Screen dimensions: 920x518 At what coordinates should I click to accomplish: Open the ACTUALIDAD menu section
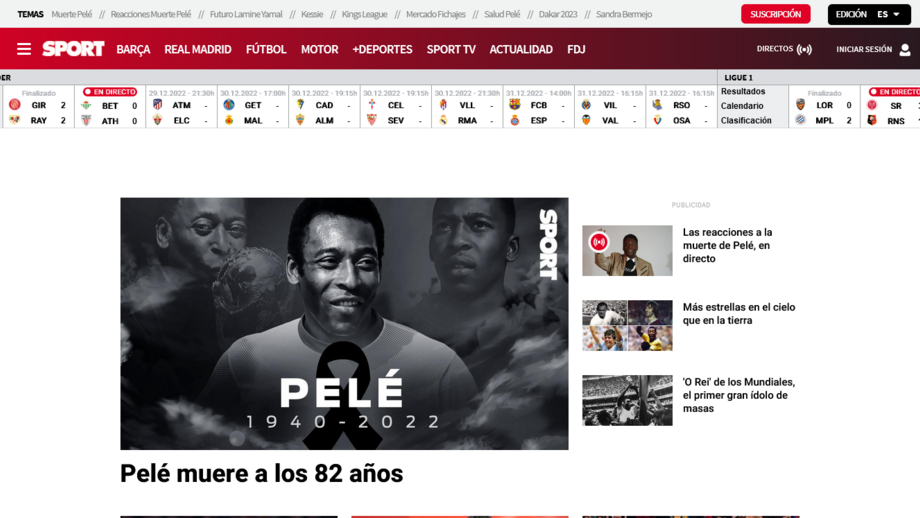521,49
